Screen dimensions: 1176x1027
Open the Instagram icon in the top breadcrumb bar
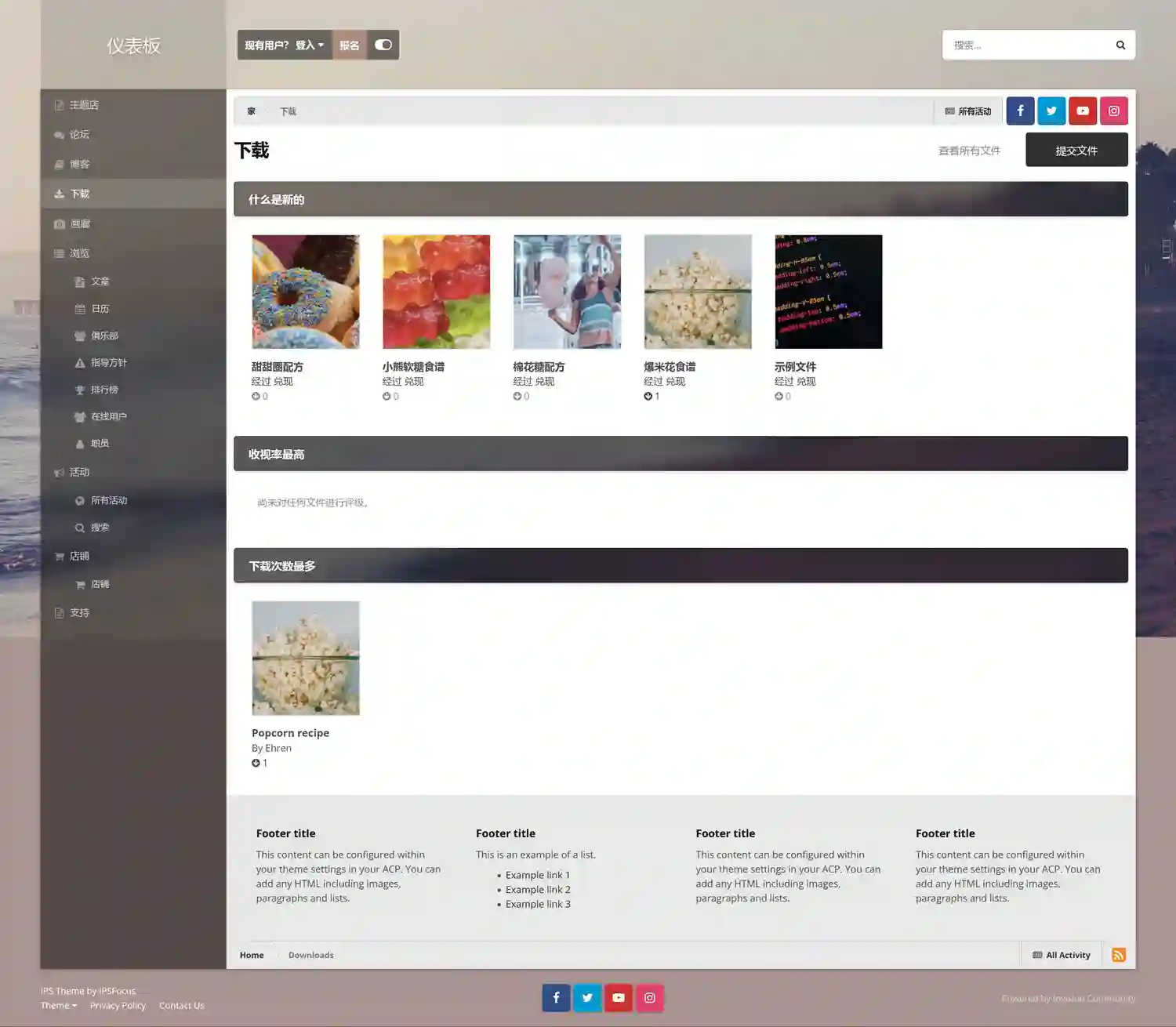1114,111
